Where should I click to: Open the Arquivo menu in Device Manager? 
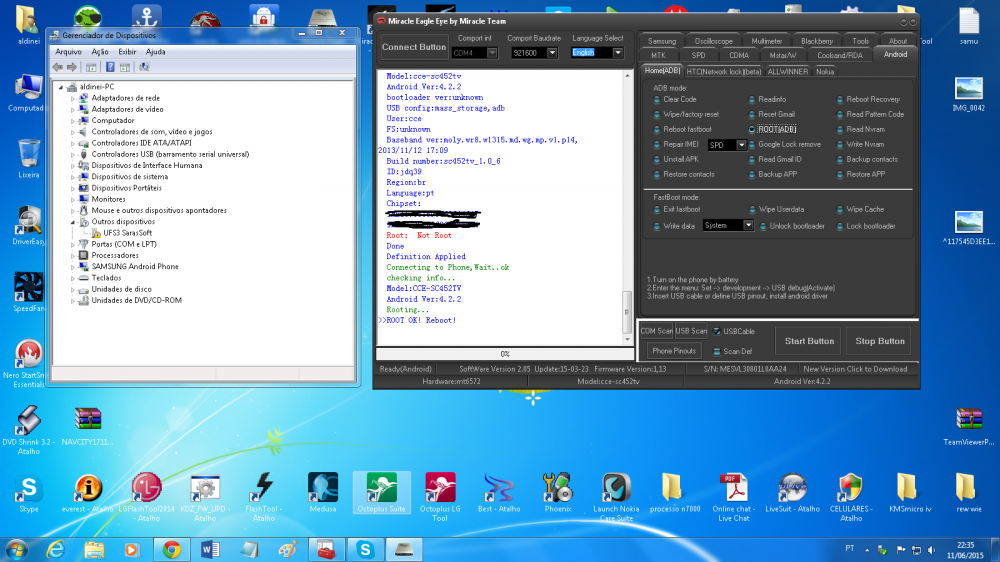click(x=68, y=52)
